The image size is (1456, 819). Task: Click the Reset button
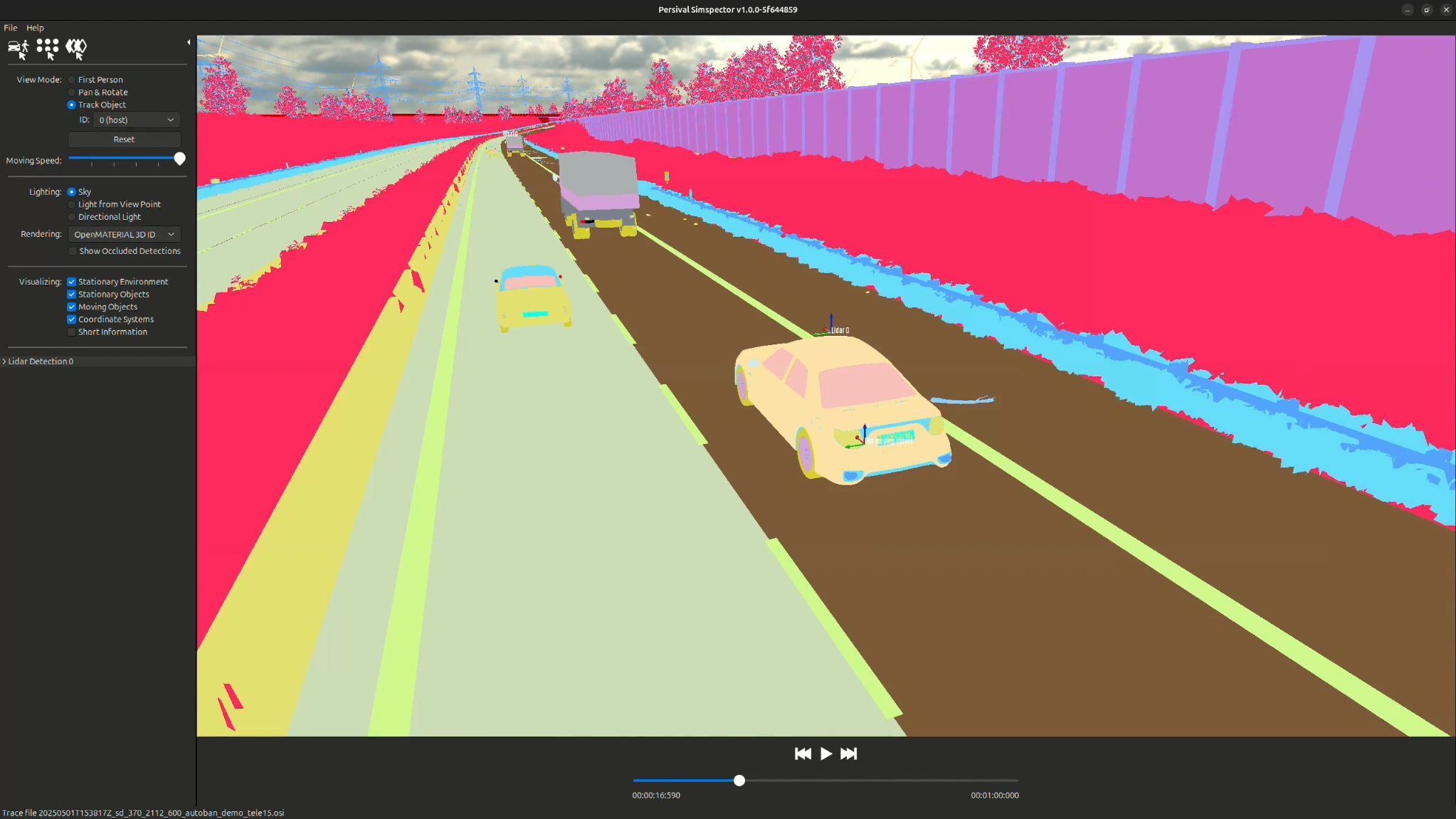pyautogui.click(x=124, y=139)
